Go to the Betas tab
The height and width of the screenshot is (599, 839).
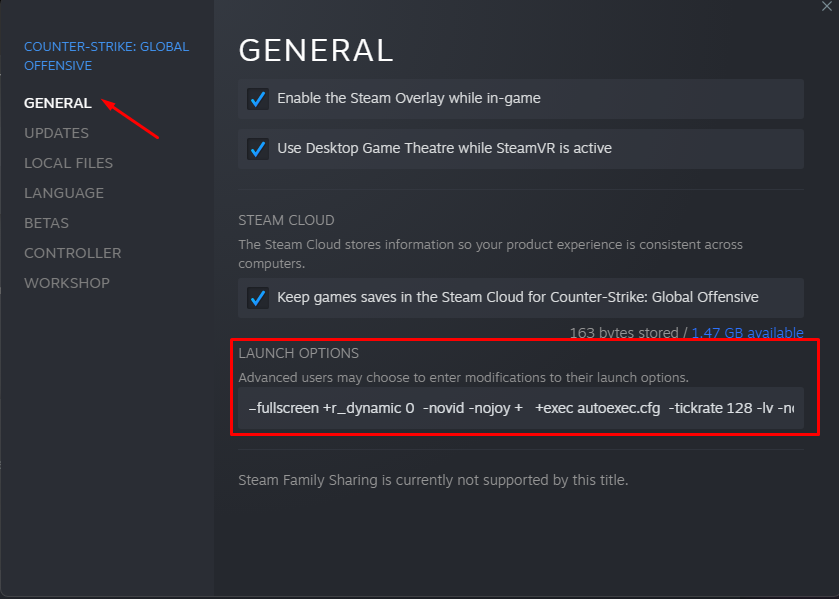[46, 223]
